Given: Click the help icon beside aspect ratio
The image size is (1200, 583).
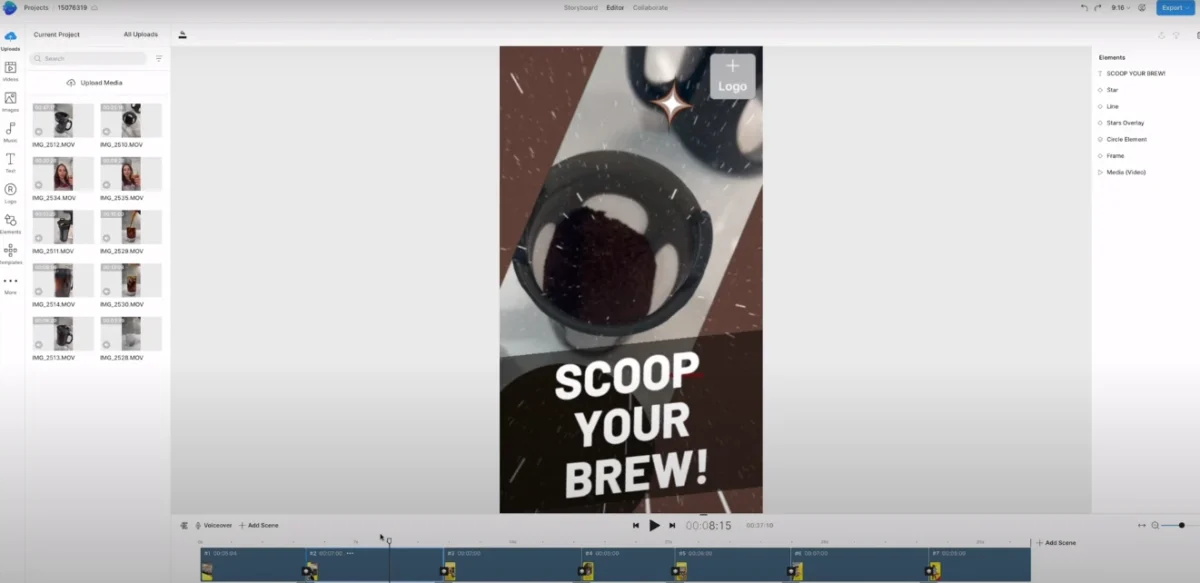Looking at the screenshot, I should tap(1144, 8).
